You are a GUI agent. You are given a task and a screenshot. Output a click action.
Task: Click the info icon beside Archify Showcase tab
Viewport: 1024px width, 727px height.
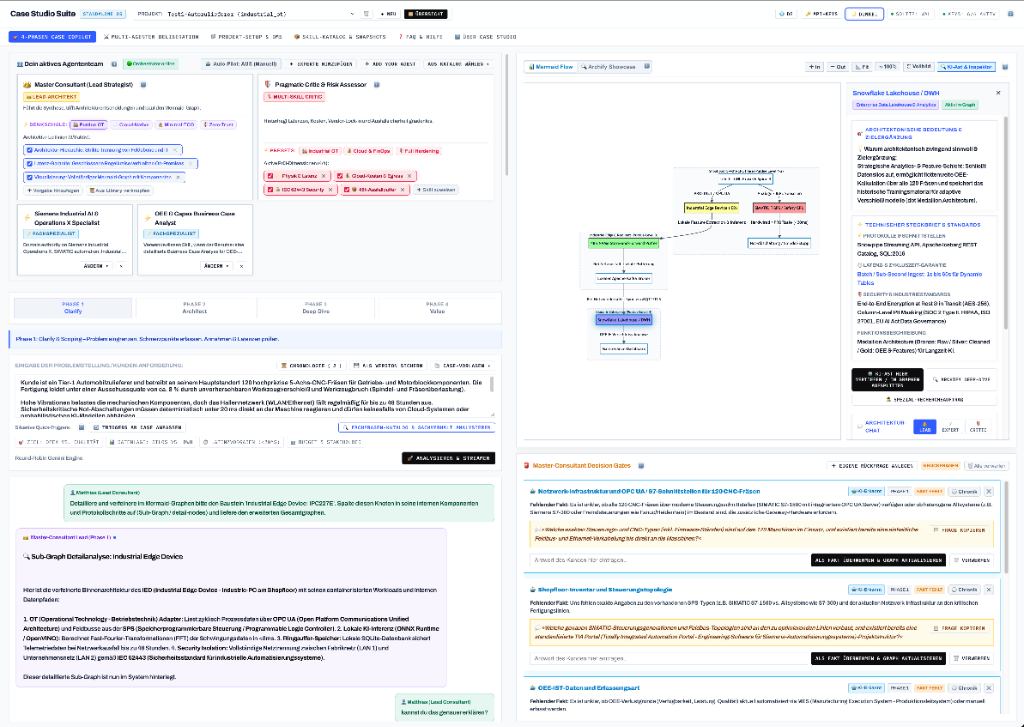(647, 67)
